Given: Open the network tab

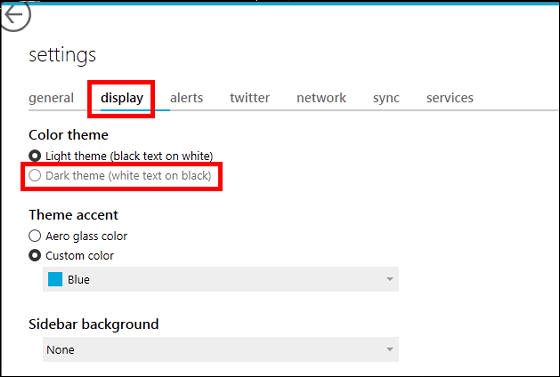Looking at the screenshot, I should pos(321,97).
